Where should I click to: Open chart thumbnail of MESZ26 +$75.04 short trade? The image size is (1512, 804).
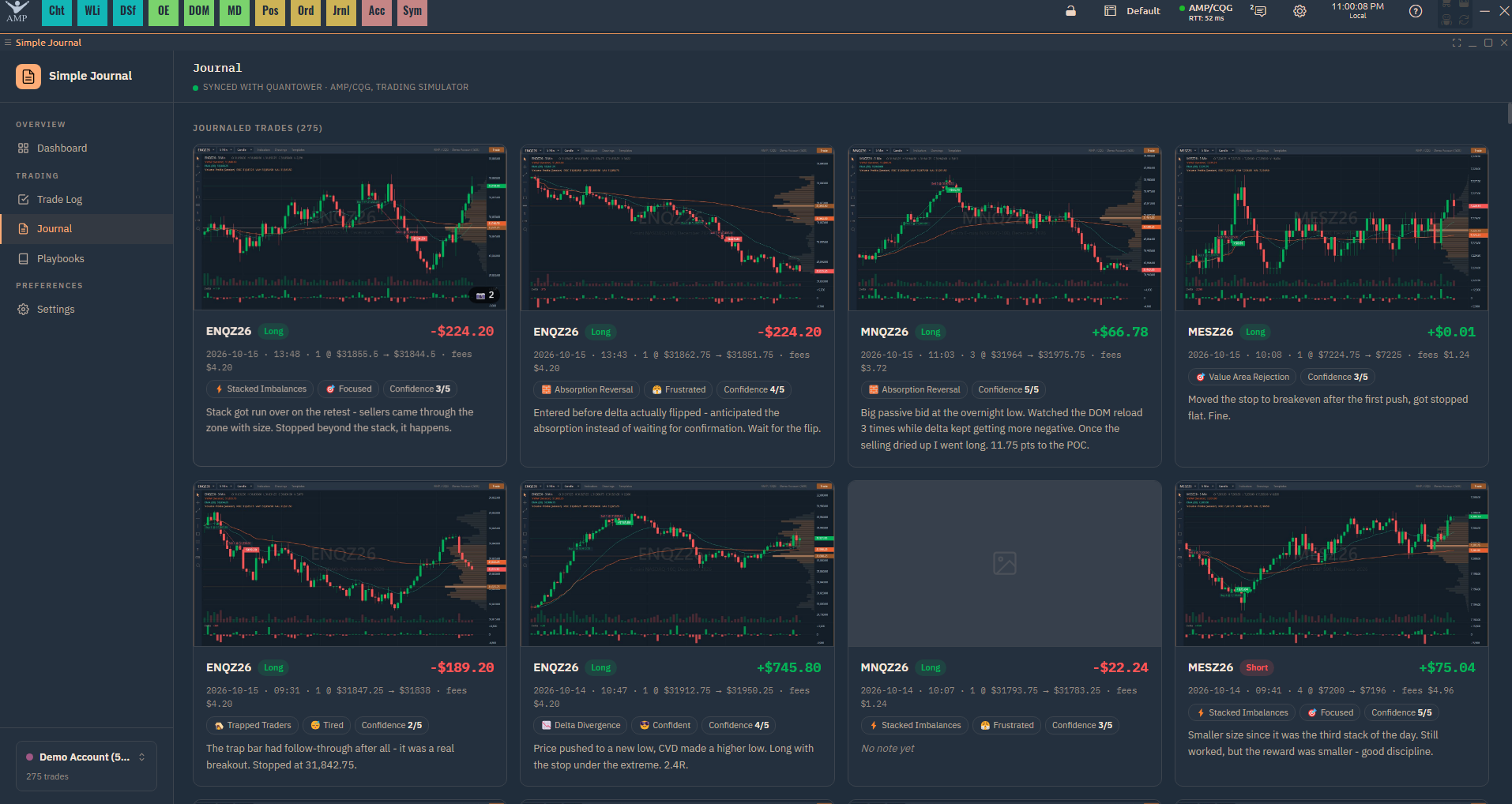click(x=1332, y=564)
